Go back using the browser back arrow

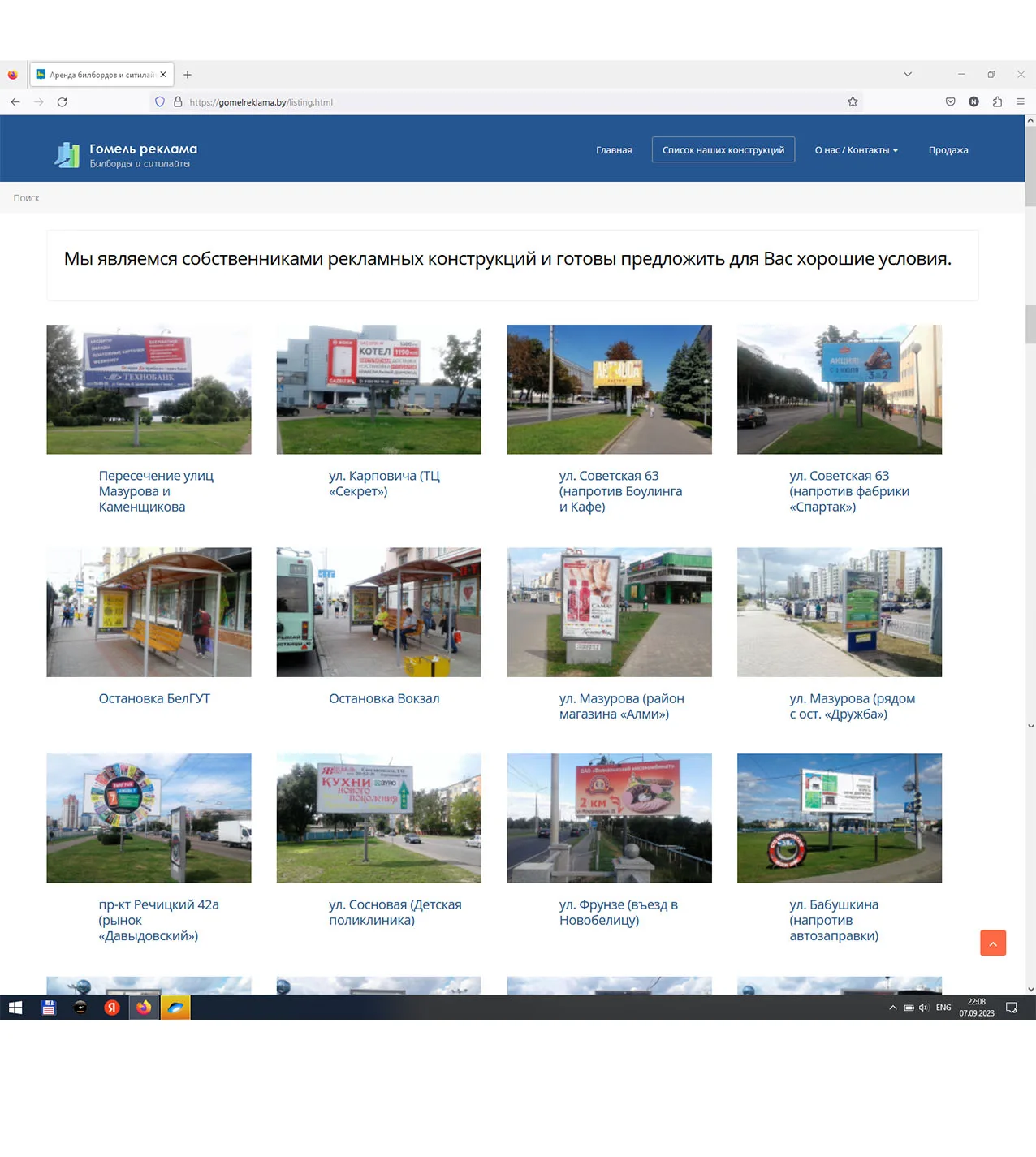point(15,102)
